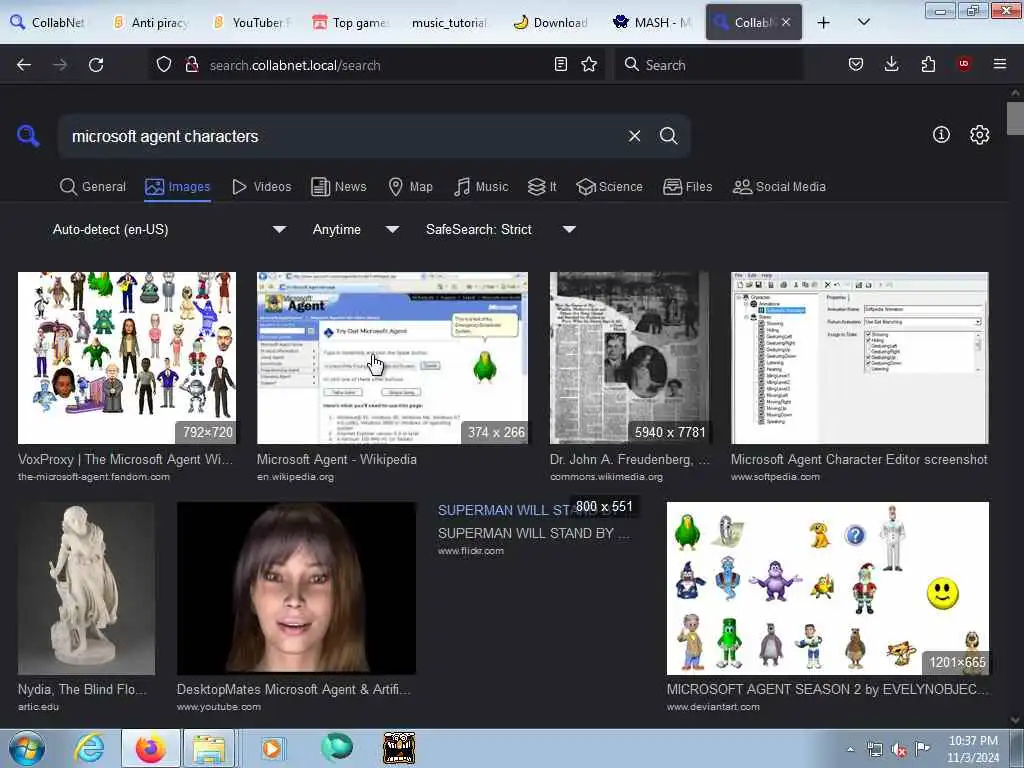
Task: Open the extensions puzzle icon
Action: [928, 65]
